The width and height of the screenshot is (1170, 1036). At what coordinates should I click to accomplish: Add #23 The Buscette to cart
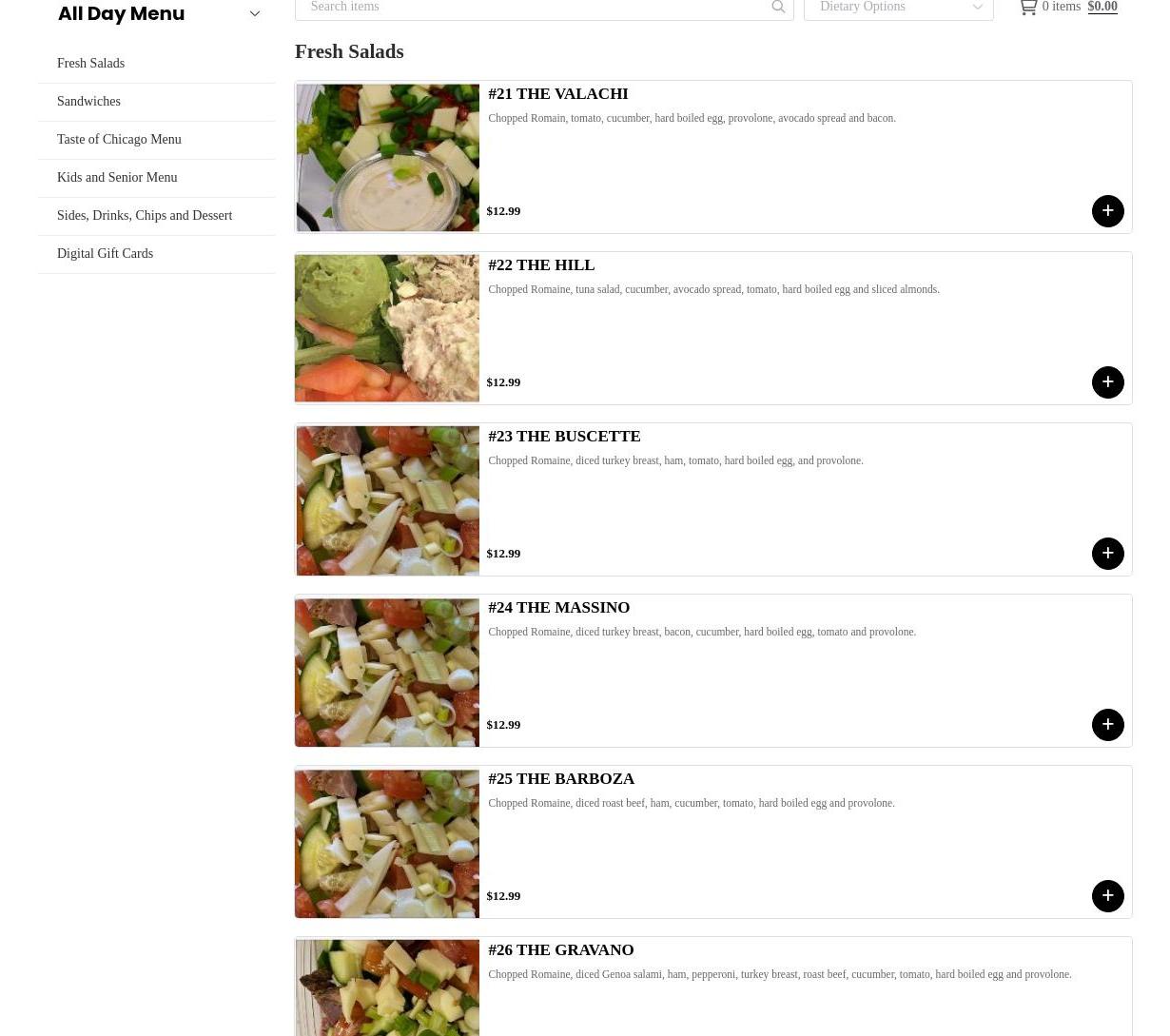click(1107, 554)
